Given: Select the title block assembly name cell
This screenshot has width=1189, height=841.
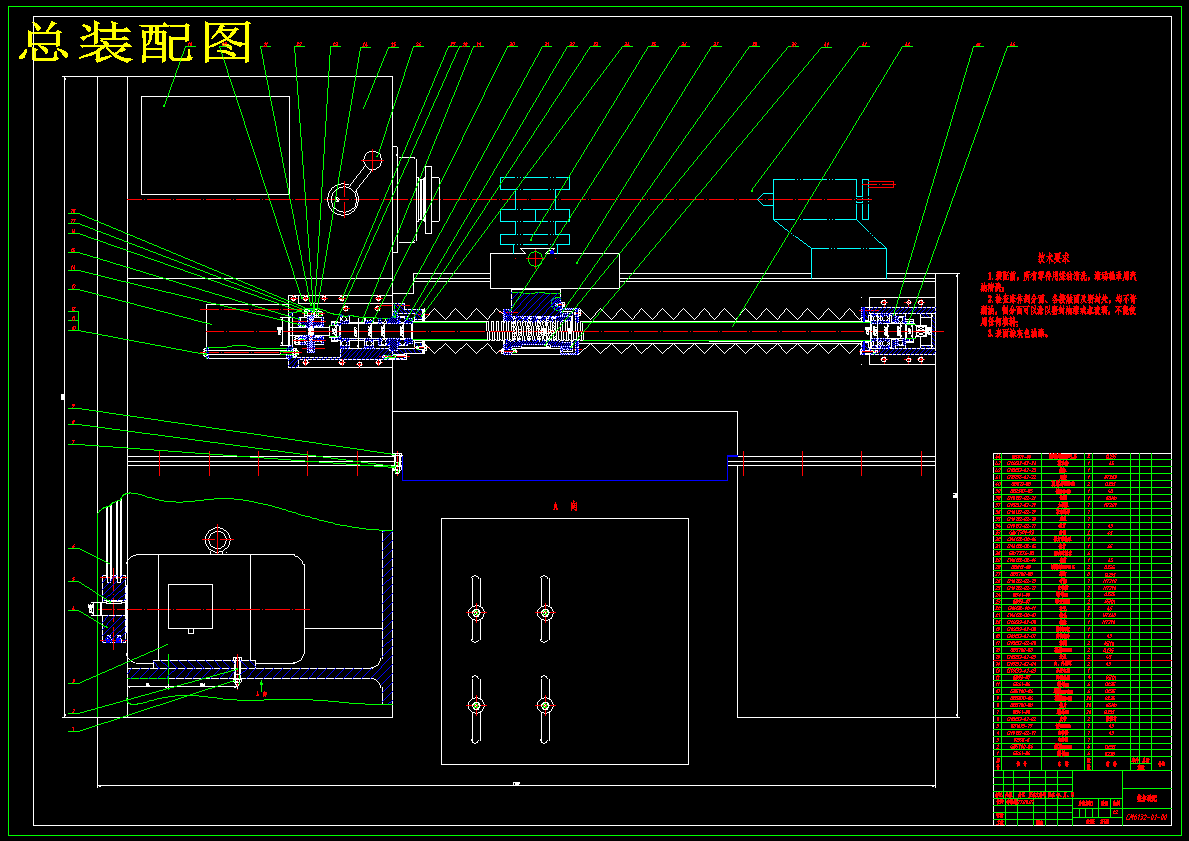Looking at the screenshot, I should coord(1146,799).
